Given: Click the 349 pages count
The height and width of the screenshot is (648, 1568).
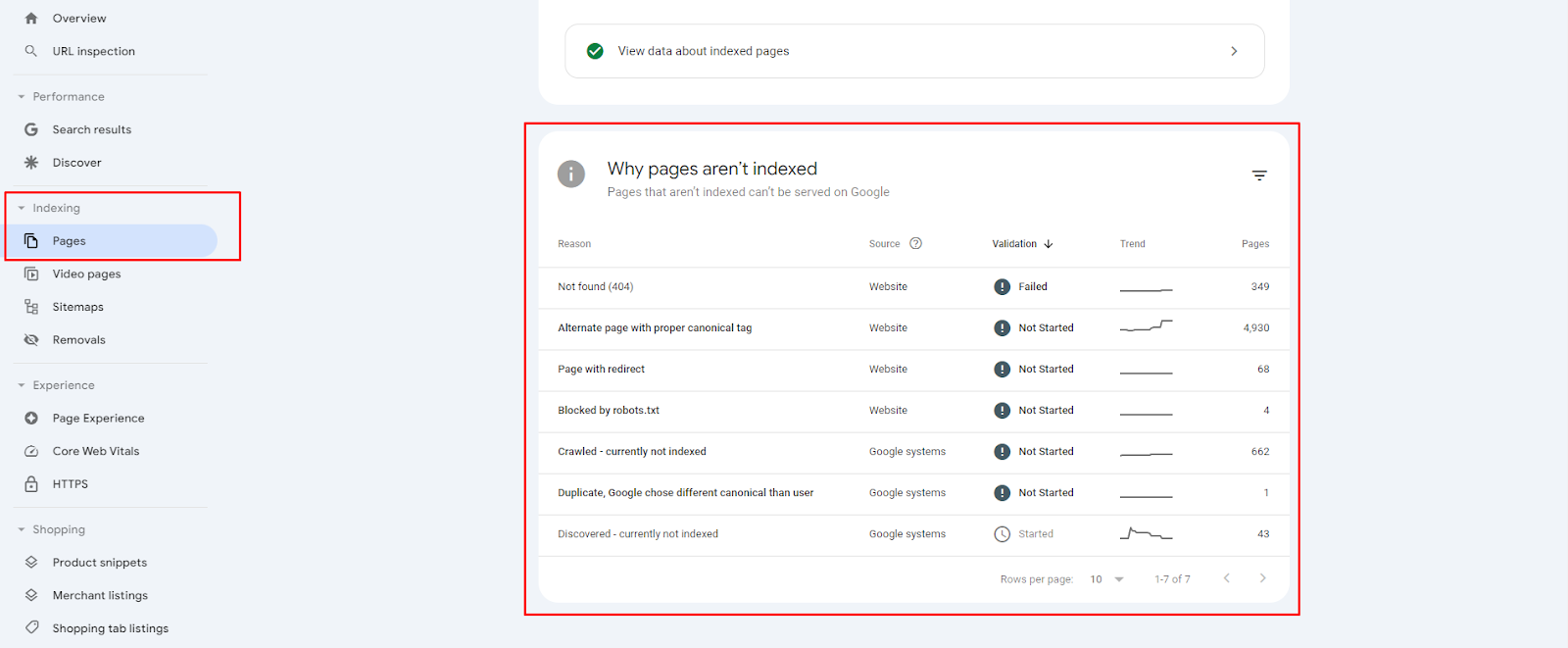Looking at the screenshot, I should tap(1260, 287).
